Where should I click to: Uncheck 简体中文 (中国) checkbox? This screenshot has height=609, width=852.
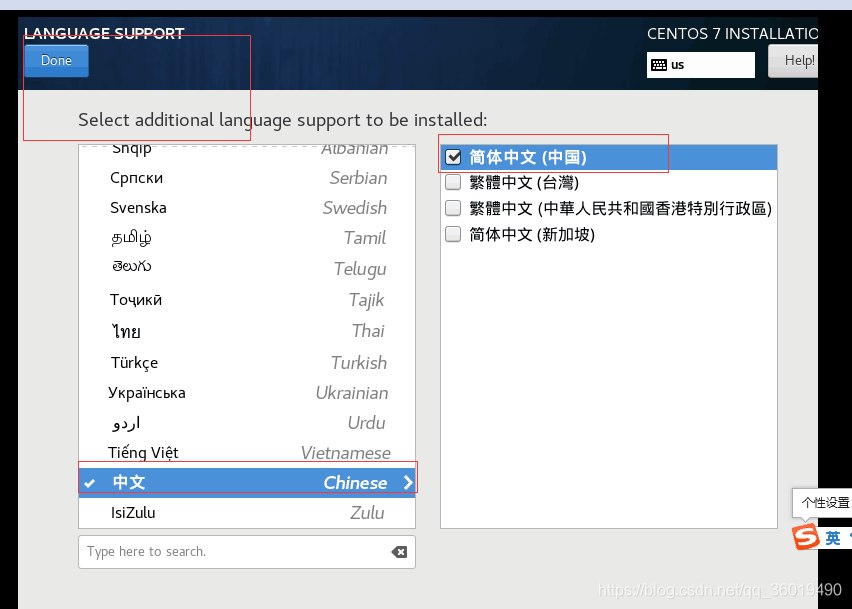coord(453,157)
